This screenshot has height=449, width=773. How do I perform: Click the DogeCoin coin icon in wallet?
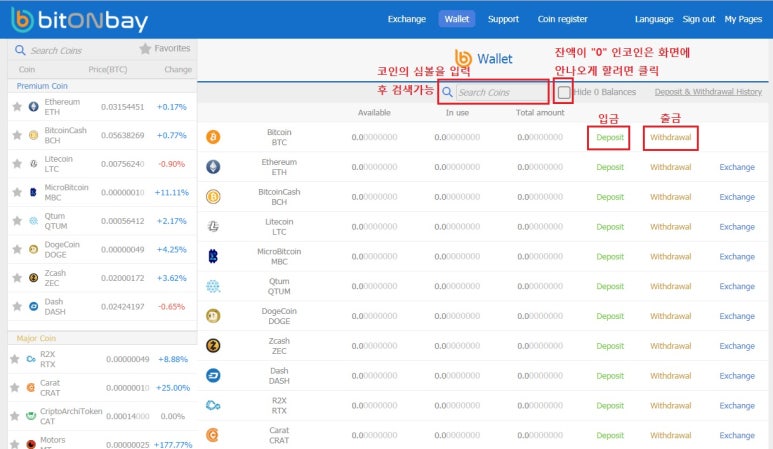point(213,316)
